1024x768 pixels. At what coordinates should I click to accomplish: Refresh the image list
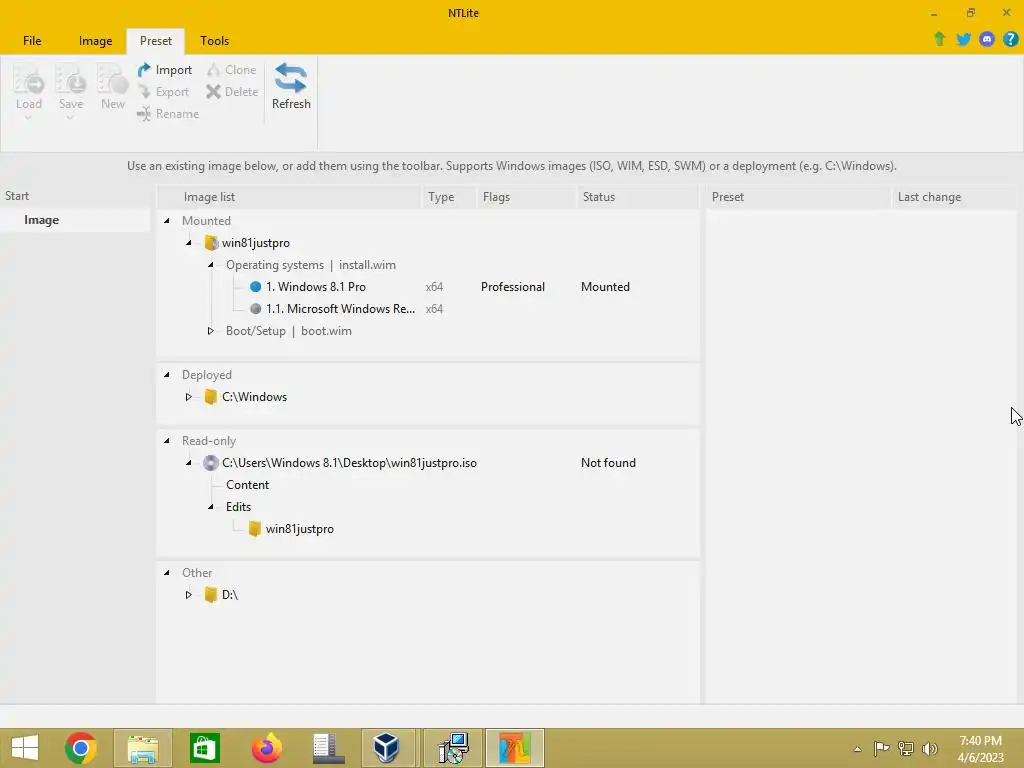(x=291, y=86)
